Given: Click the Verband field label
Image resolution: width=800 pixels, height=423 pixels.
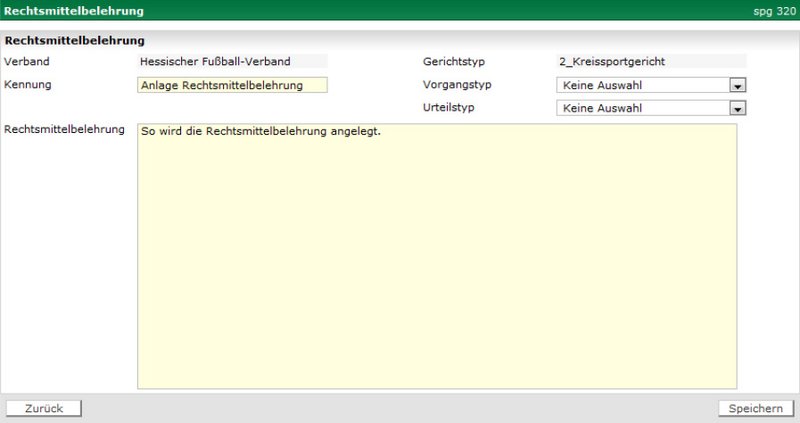Looking at the screenshot, I should pos(27,62).
